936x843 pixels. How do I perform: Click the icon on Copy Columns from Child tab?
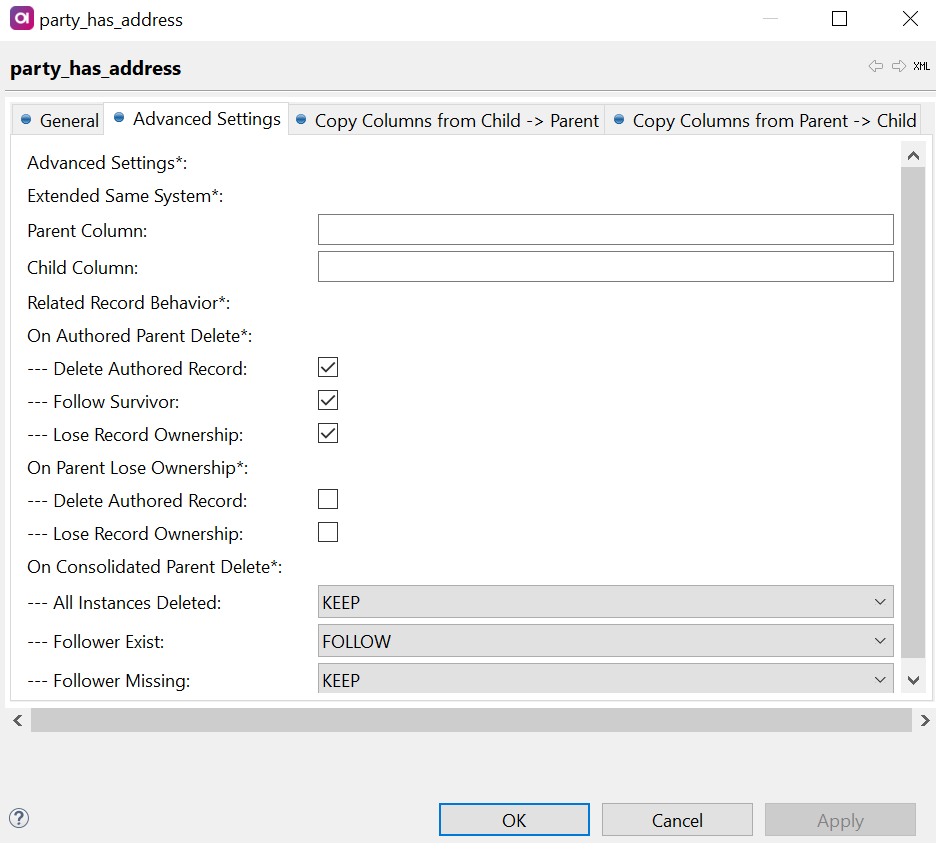coord(302,120)
